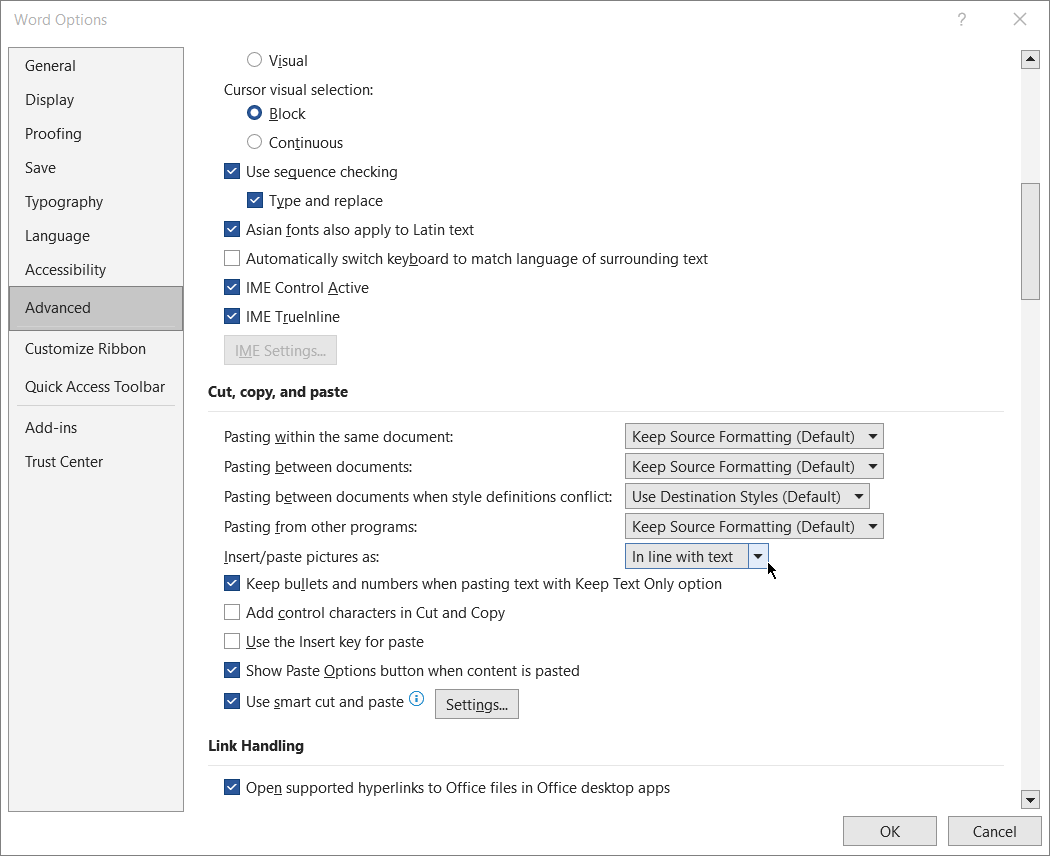This screenshot has height=856, width=1050.
Task: Open the Save options category
Action: click(96, 167)
